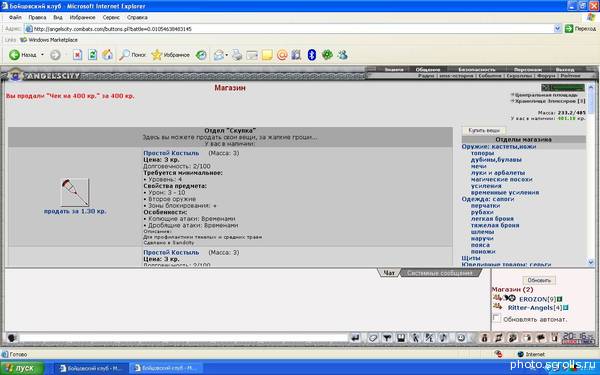Click the Messenger people toolbar icon

point(342,55)
